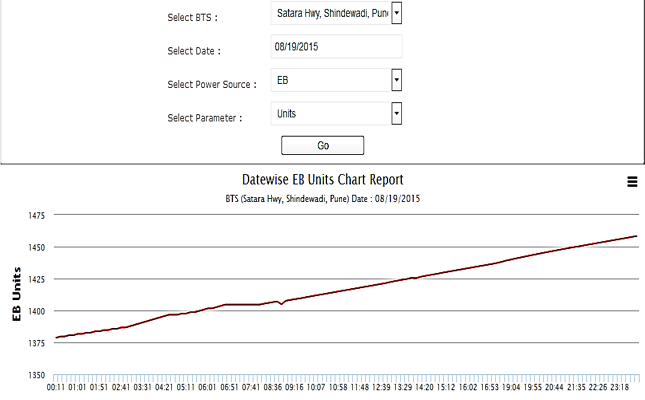This screenshot has width=645, height=400.
Task: Click the 1475 y-axis label
Action: (x=38, y=215)
